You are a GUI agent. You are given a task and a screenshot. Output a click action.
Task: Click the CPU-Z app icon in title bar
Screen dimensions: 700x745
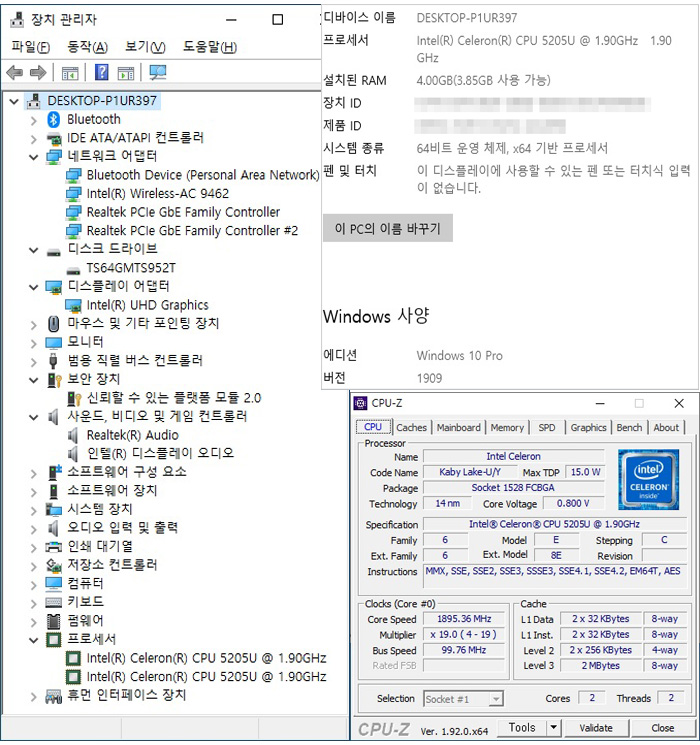click(361, 403)
